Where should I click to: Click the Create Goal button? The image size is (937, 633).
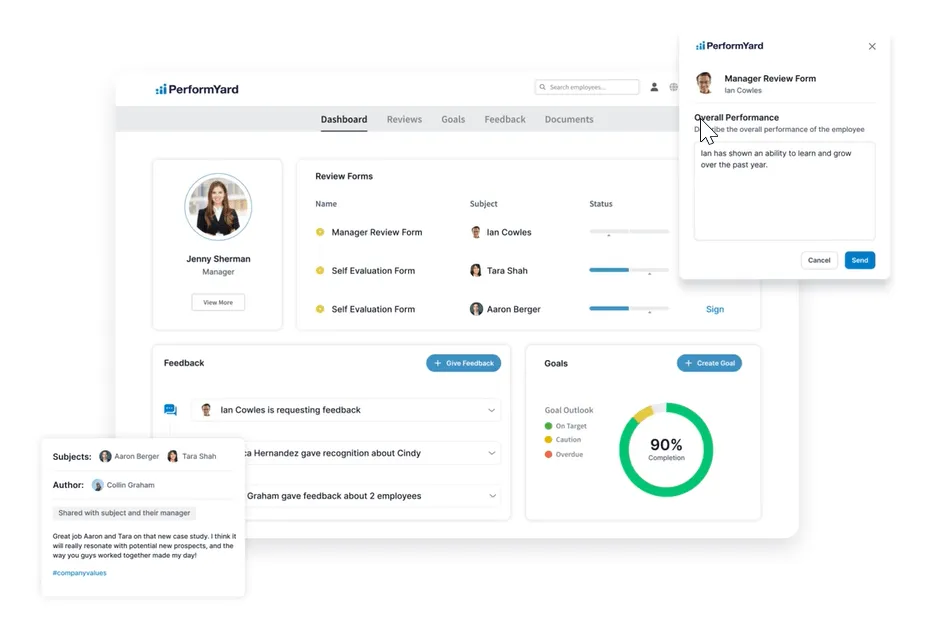709,363
